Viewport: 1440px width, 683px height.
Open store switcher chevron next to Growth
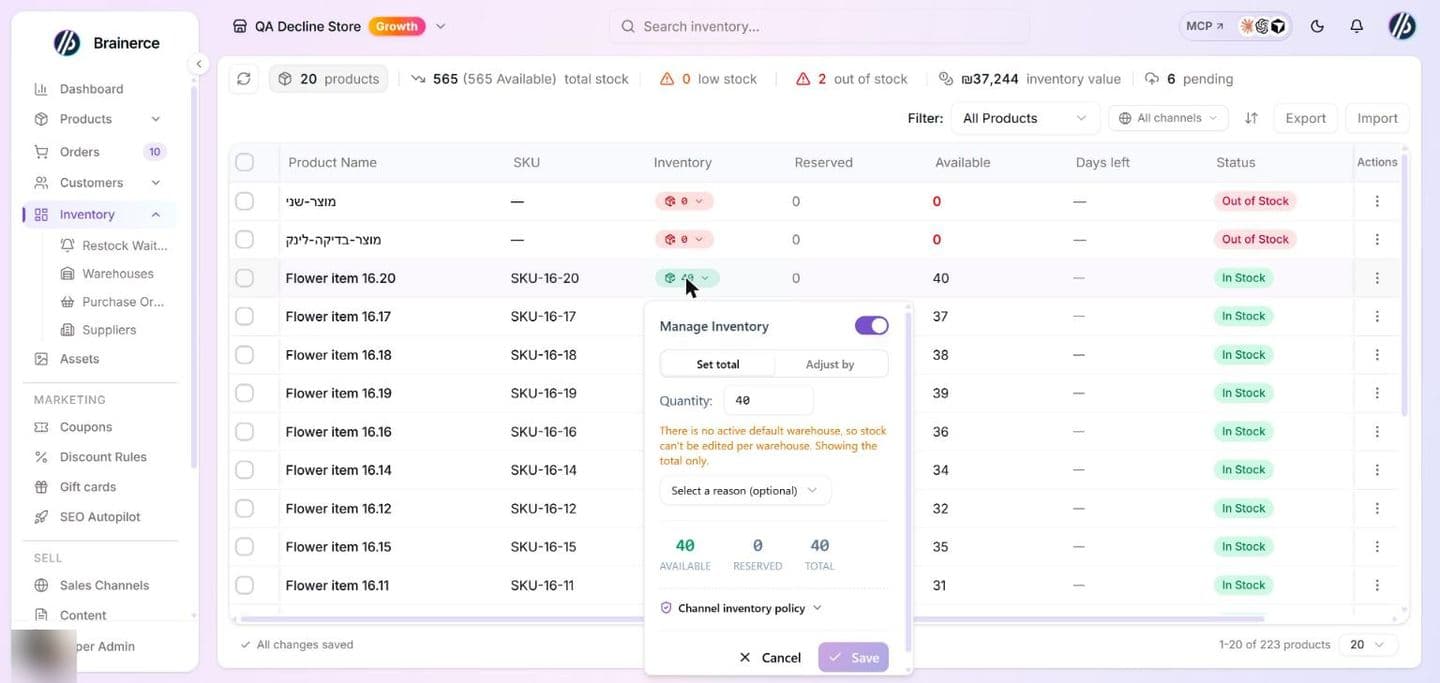(x=441, y=26)
